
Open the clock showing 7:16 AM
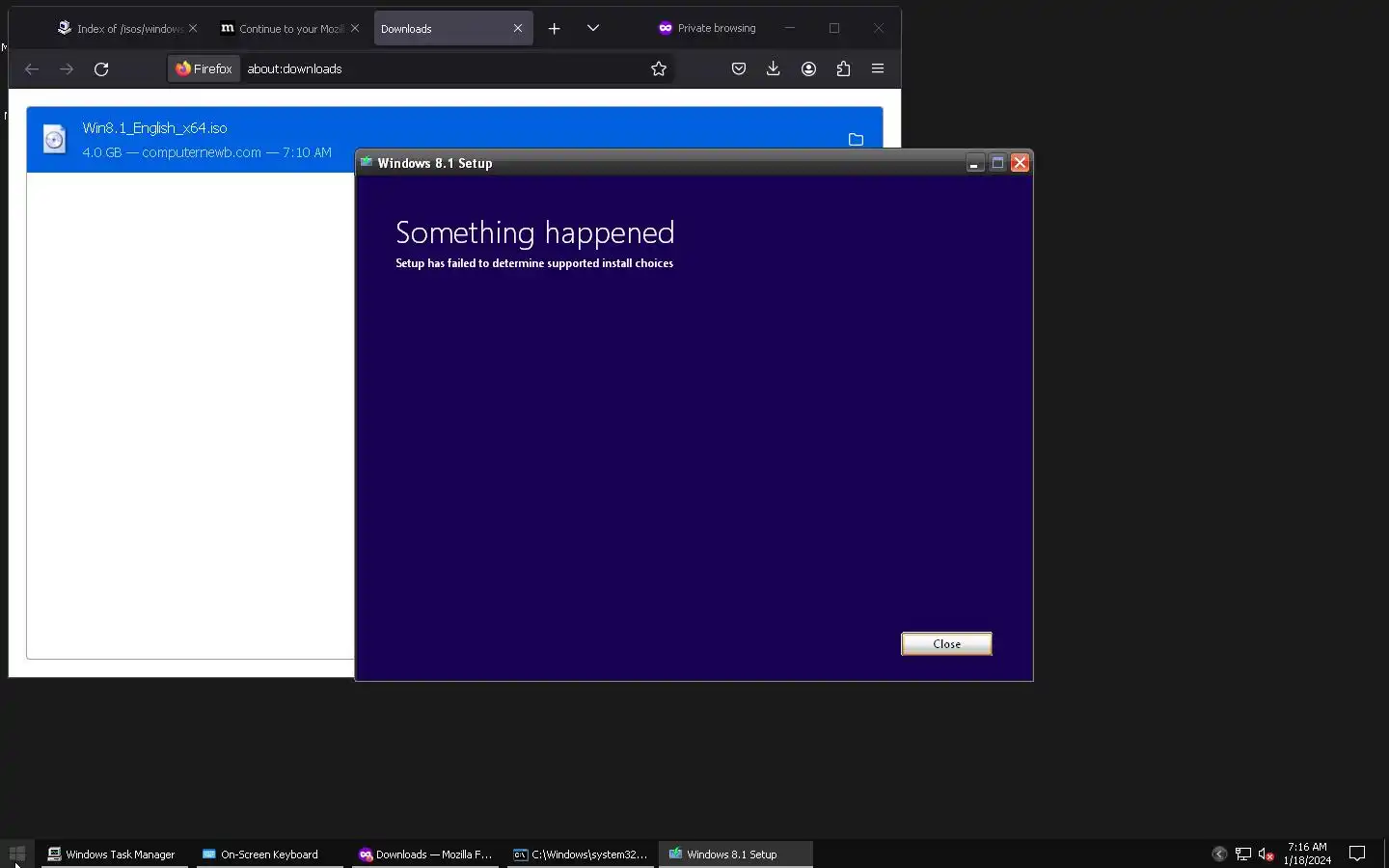1307,854
